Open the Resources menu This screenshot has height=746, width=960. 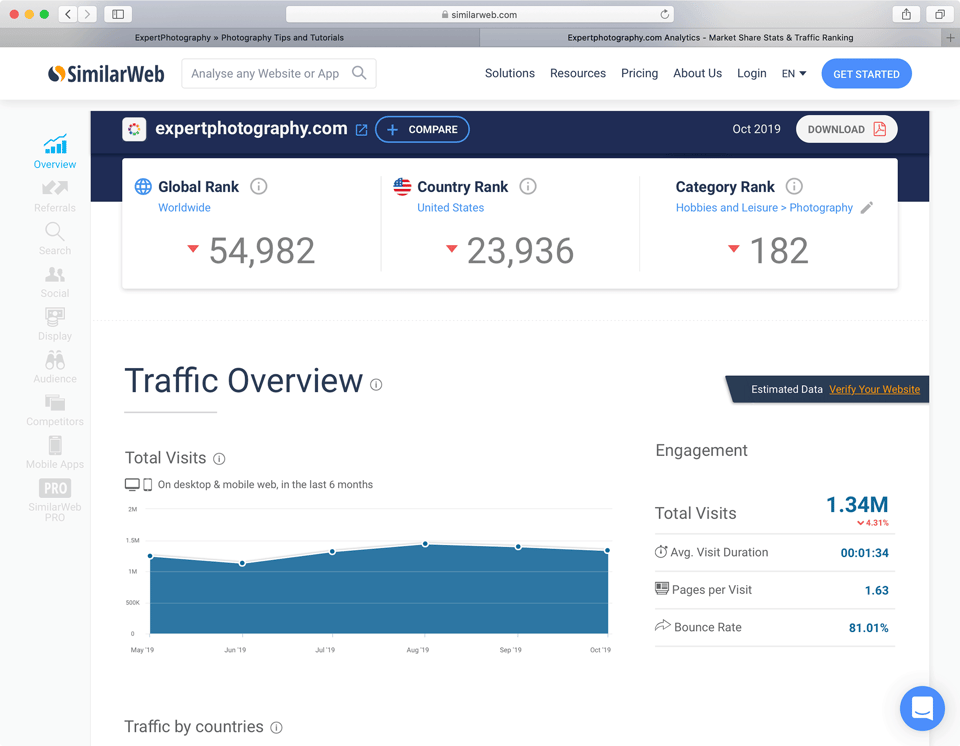(x=577, y=73)
